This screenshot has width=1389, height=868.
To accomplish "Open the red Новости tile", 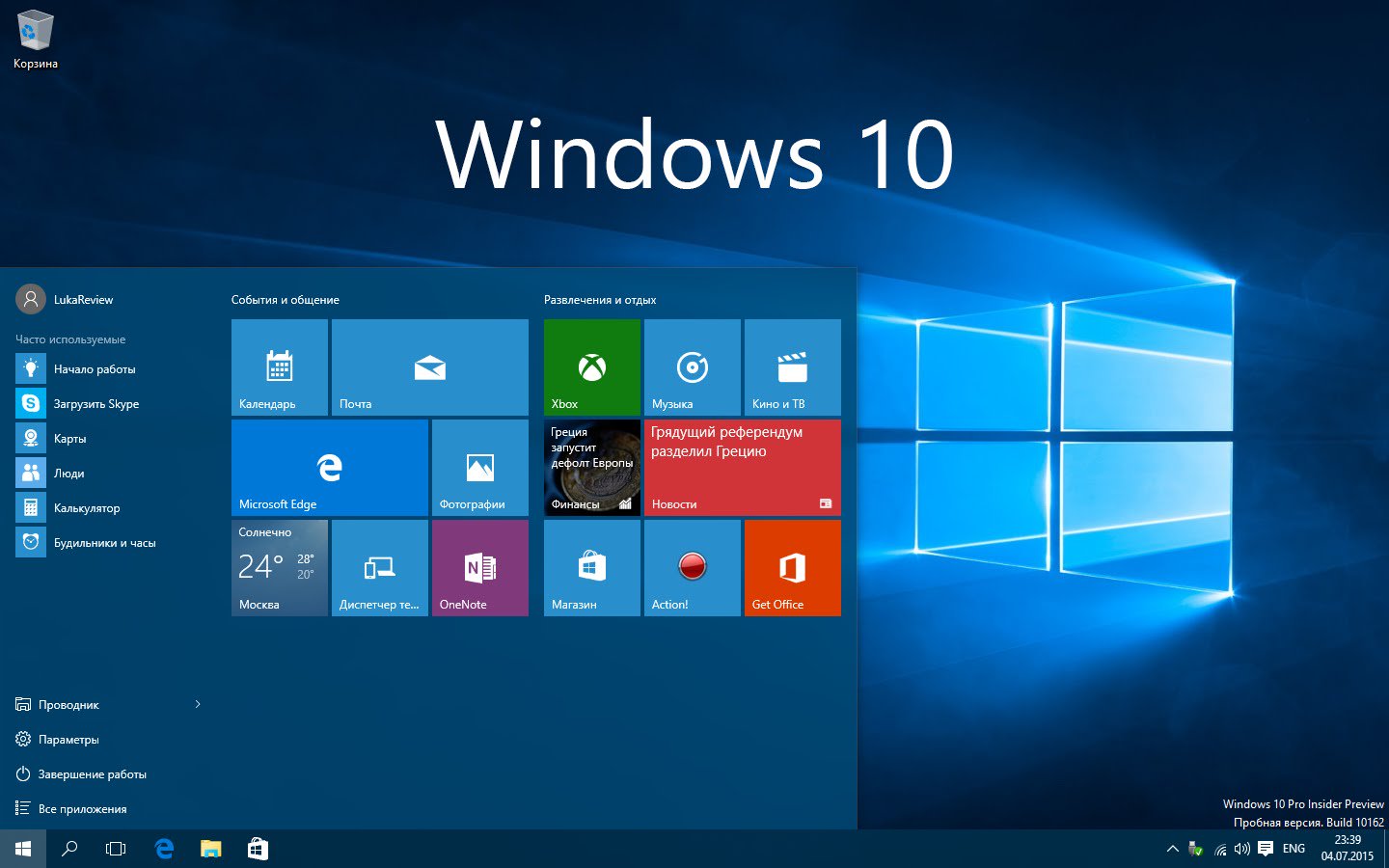I will [743, 468].
